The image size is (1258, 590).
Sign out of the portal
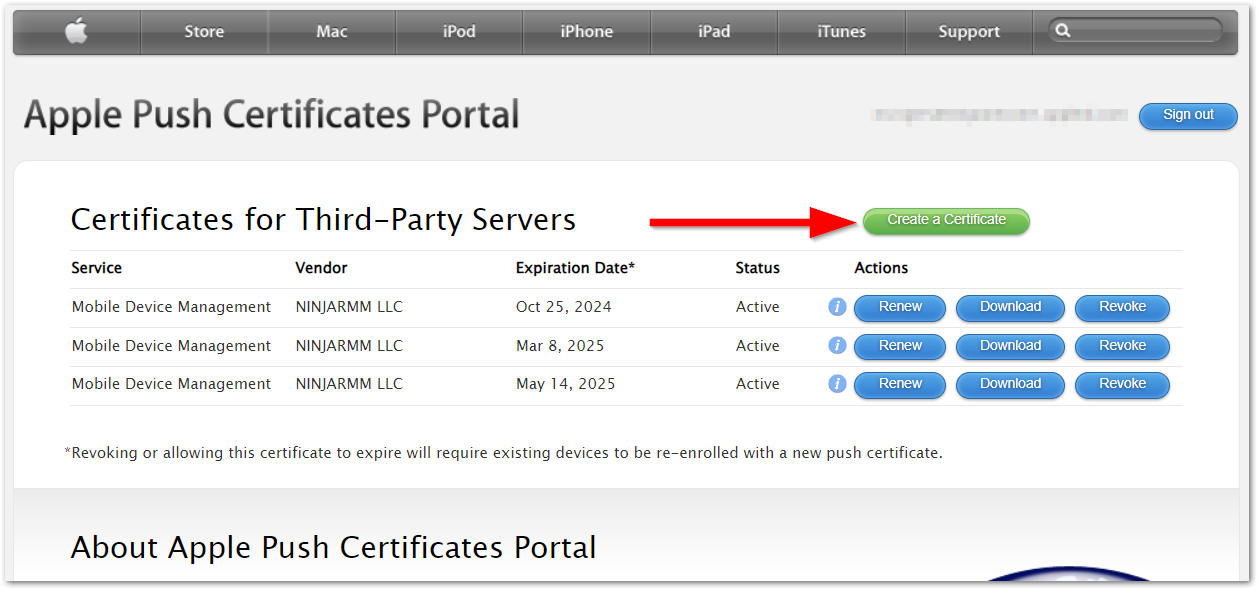point(1188,115)
